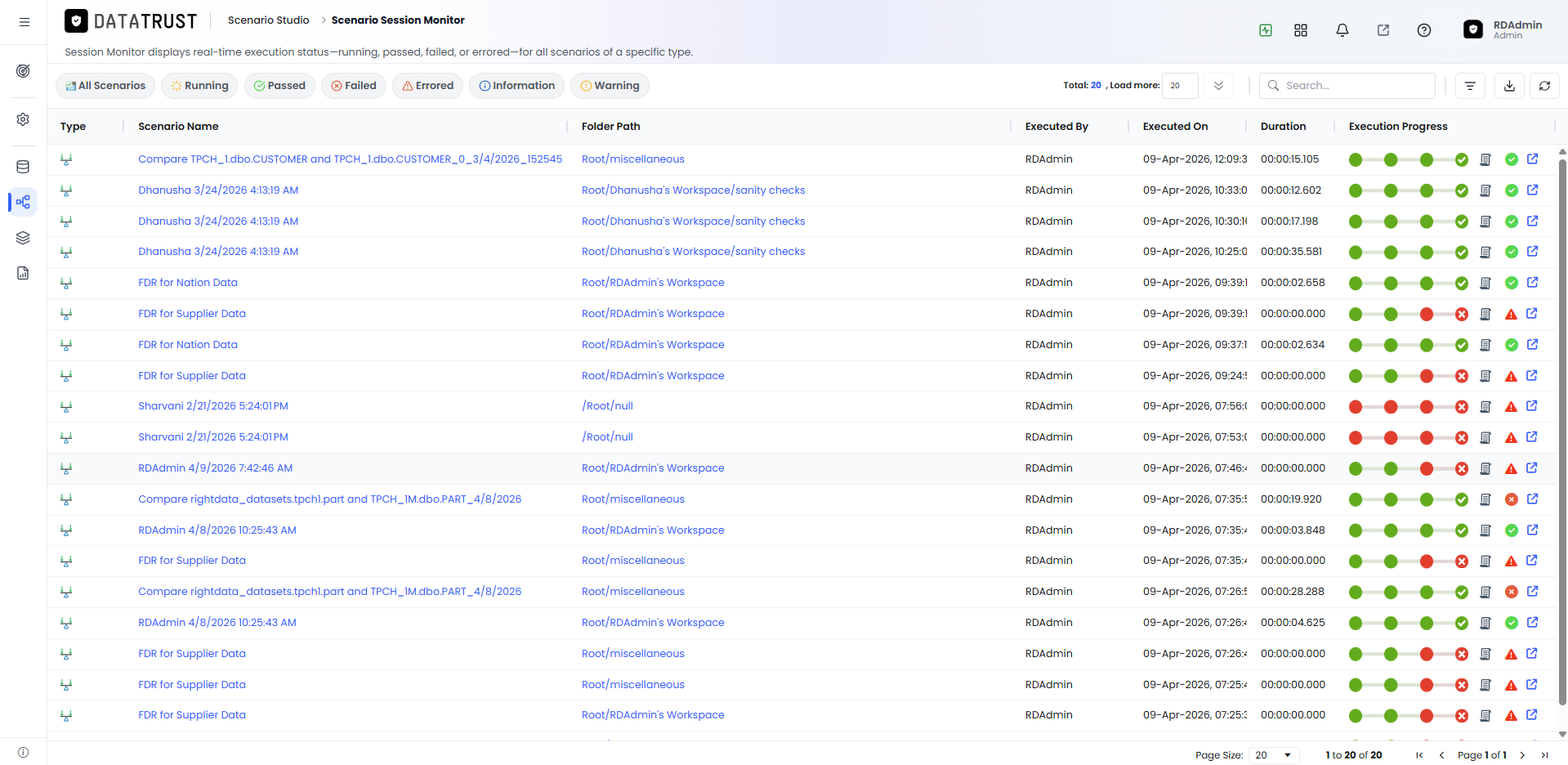Select the All Scenarios filter tab
This screenshot has width=1568, height=765.
pos(105,86)
